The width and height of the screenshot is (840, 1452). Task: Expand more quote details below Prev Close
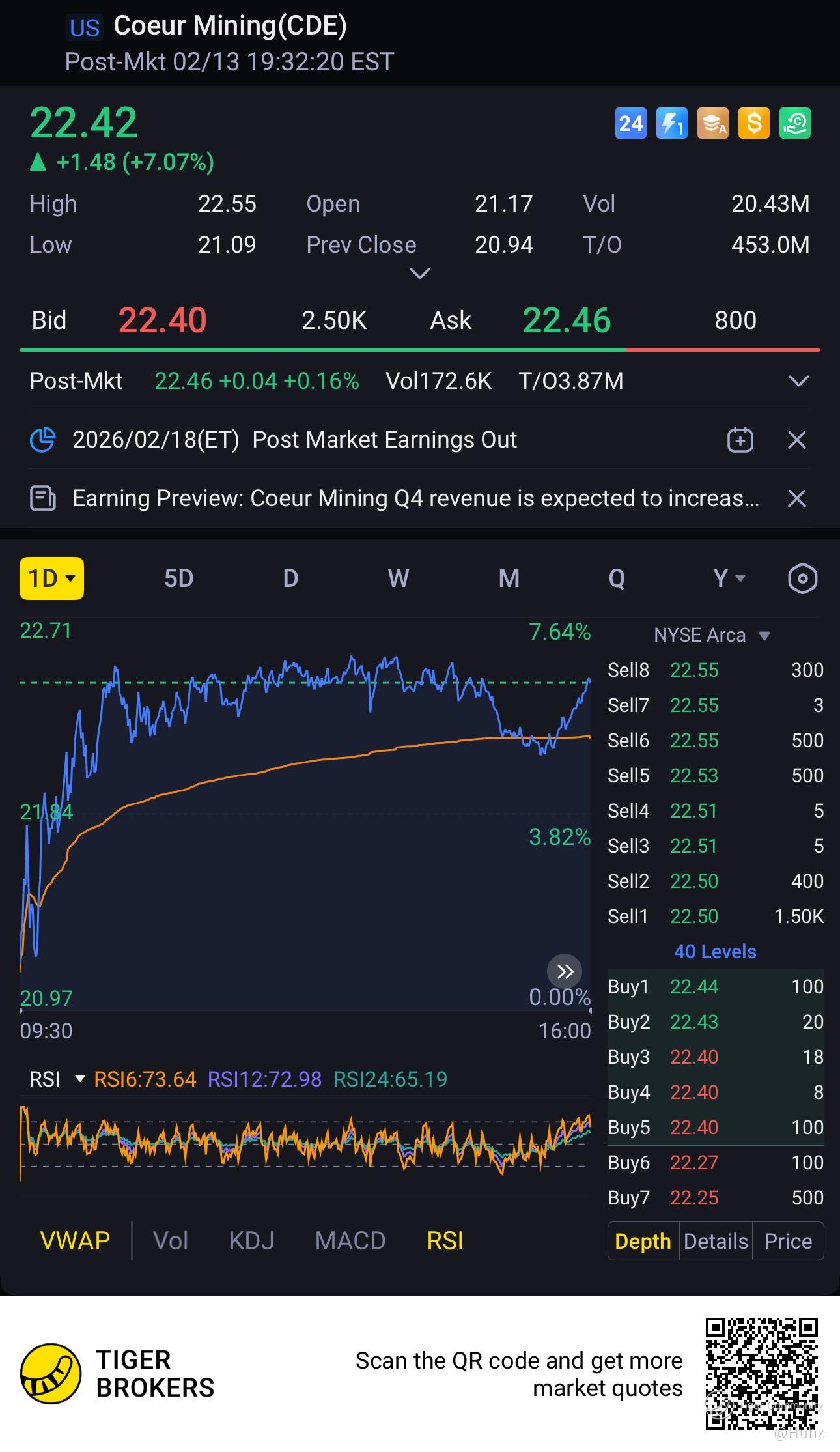tap(420, 273)
